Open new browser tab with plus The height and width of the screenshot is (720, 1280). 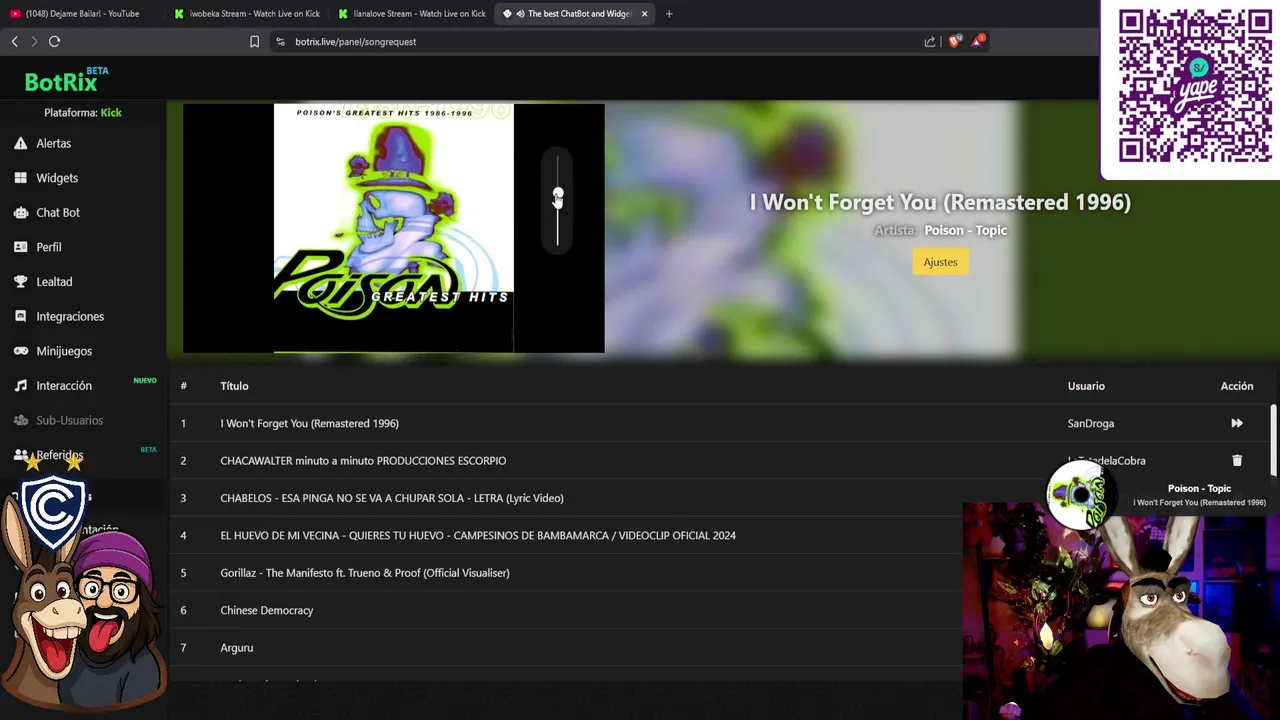click(x=669, y=14)
